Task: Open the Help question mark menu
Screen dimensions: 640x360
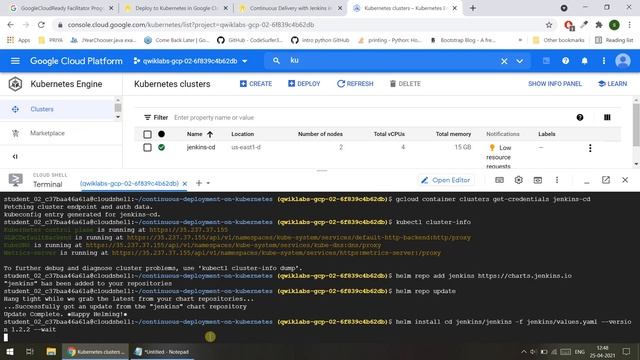Action: pos(565,61)
